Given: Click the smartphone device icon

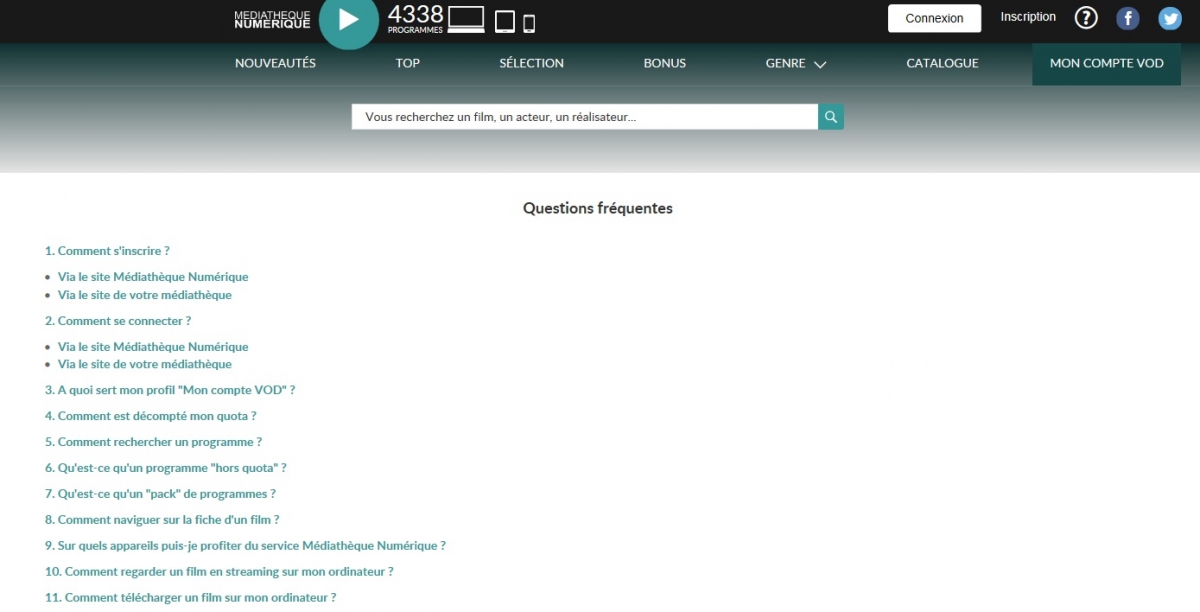Looking at the screenshot, I should (x=529, y=22).
